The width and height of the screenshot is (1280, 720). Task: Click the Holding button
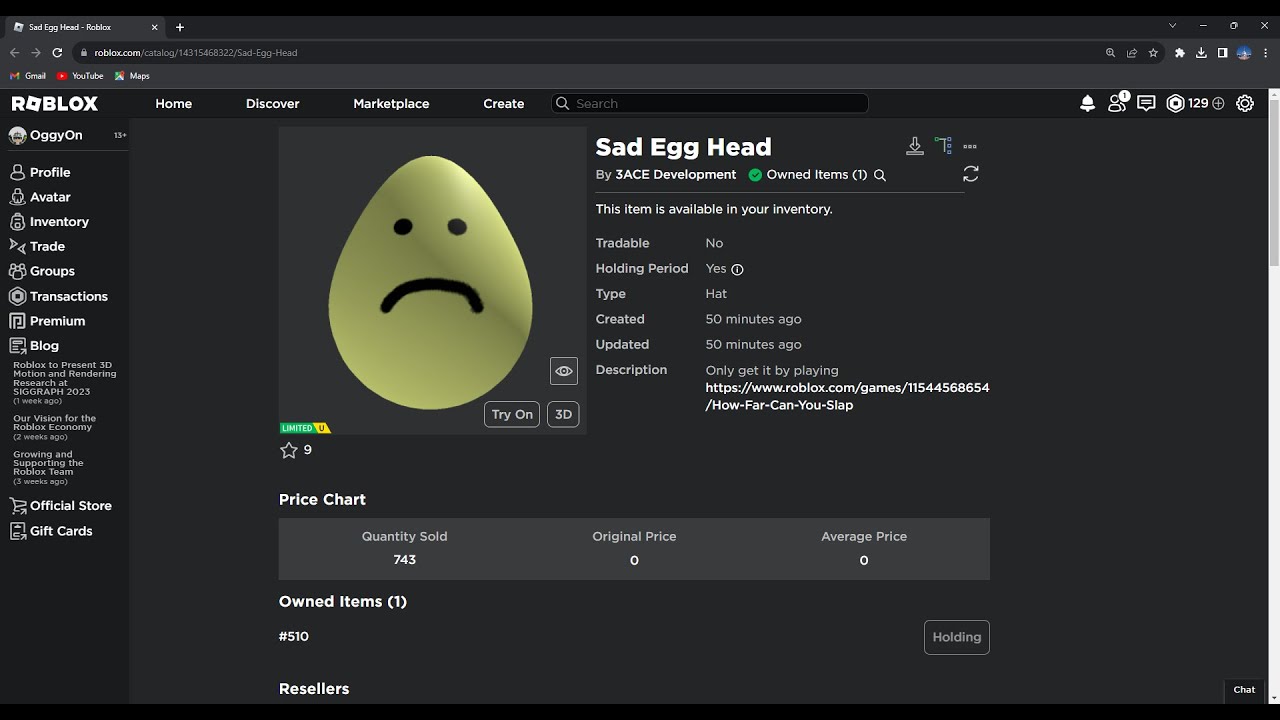pyautogui.click(x=957, y=637)
